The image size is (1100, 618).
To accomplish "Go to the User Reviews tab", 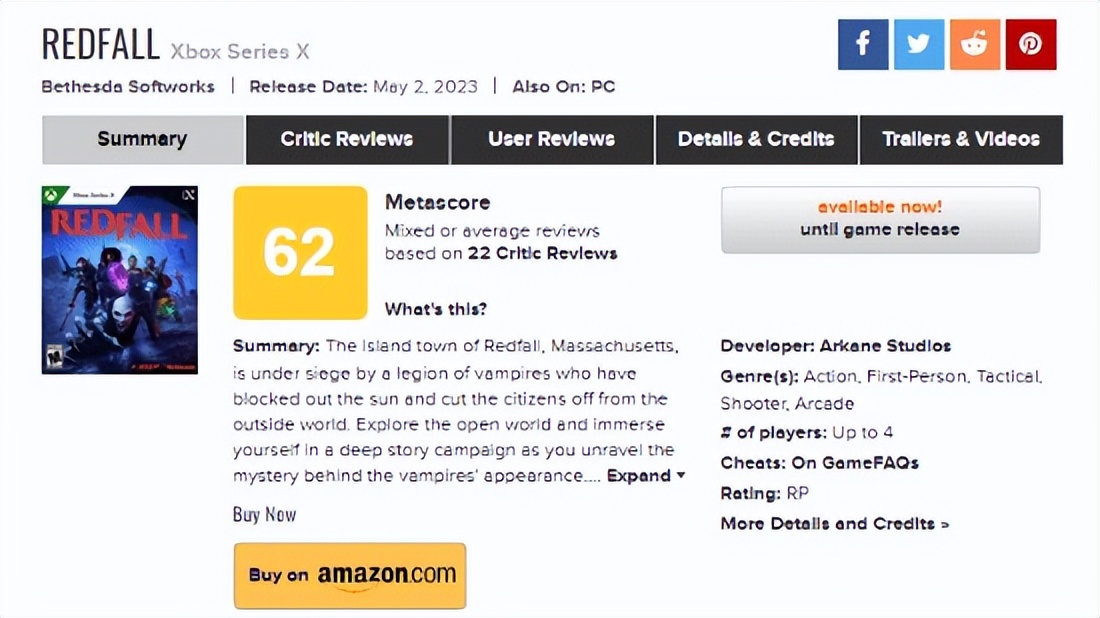I will click(552, 140).
